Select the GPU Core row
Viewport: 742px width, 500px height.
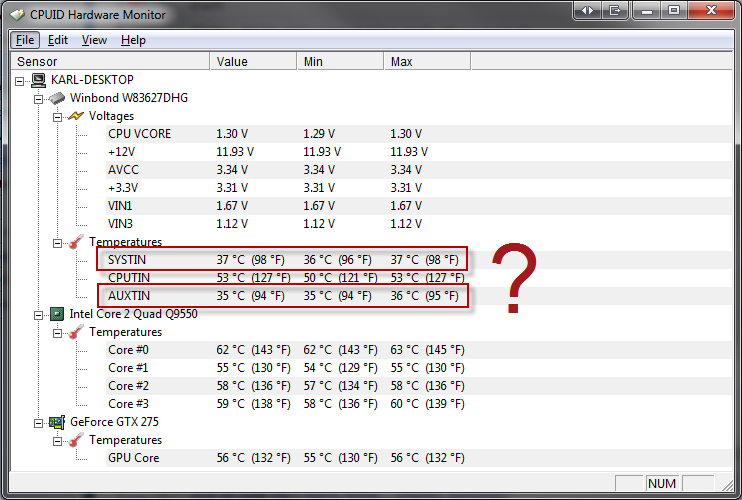(x=419, y=458)
